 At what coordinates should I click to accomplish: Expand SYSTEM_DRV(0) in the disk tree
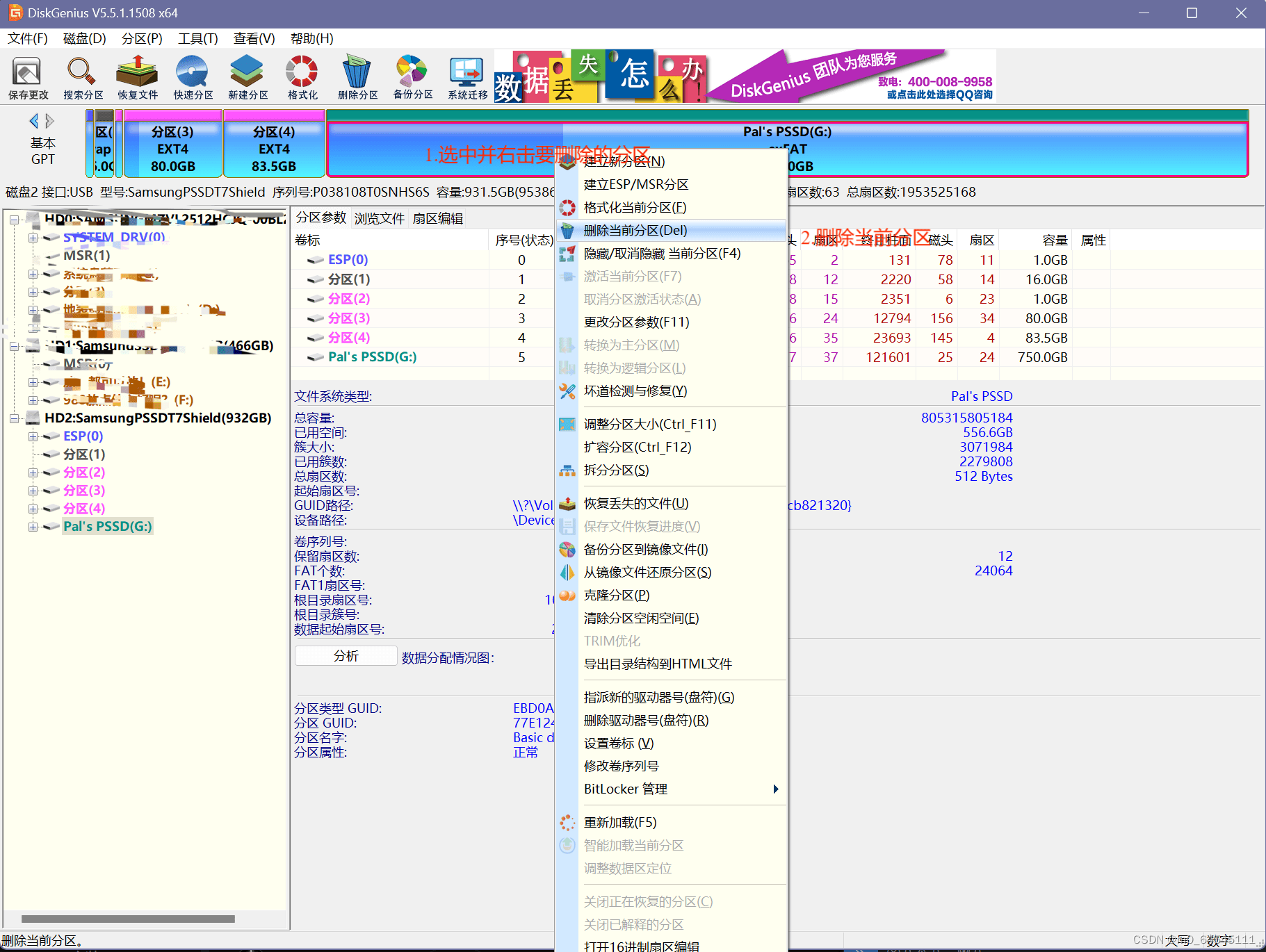point(33,238)
